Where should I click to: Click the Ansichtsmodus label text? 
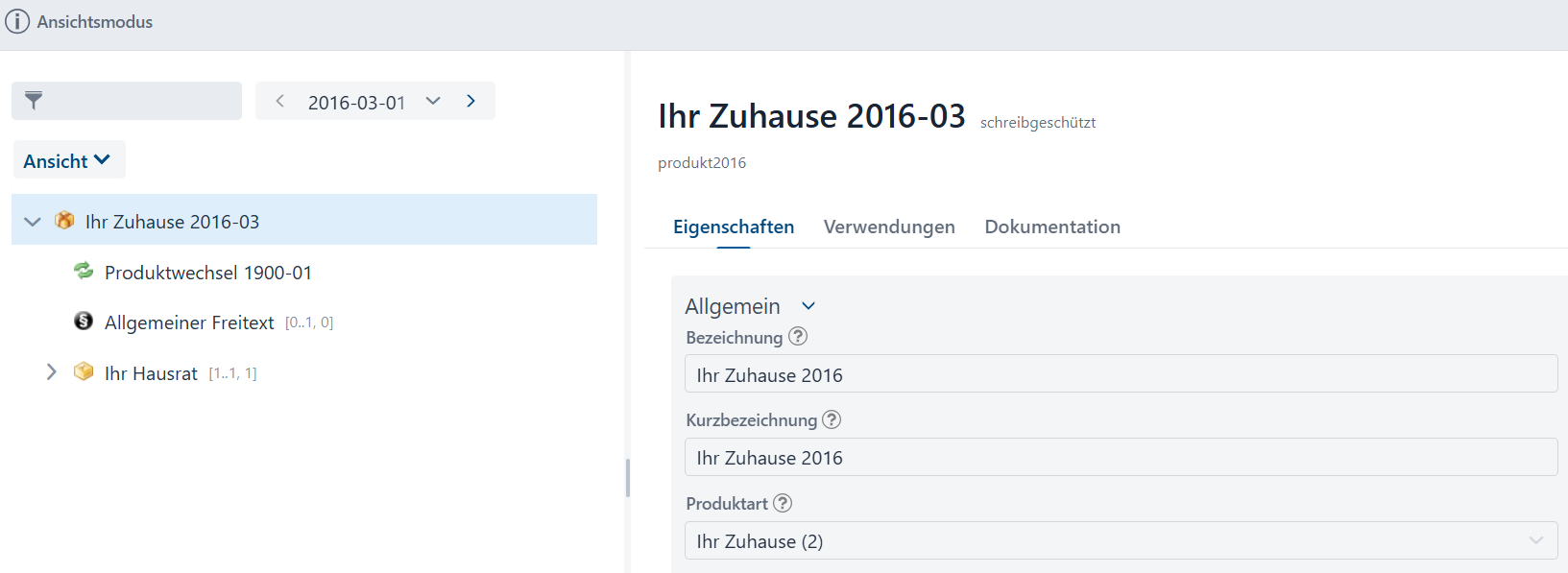(95, 21)
